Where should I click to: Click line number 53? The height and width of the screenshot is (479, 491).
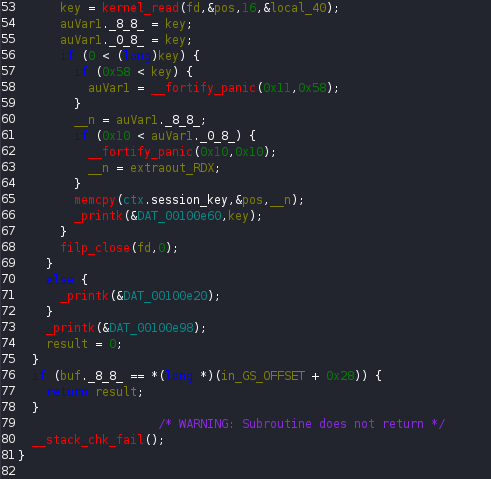tap(8, 7)
